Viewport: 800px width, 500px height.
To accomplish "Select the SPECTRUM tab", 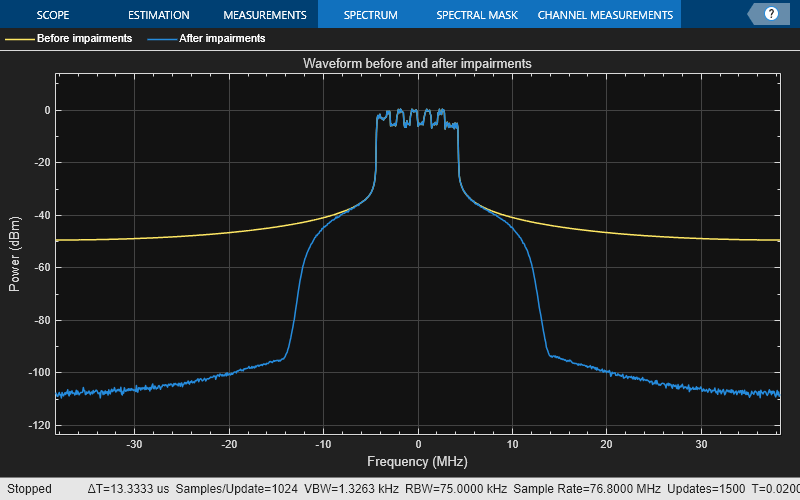I will pyautogui.click(x=370, y=15).
